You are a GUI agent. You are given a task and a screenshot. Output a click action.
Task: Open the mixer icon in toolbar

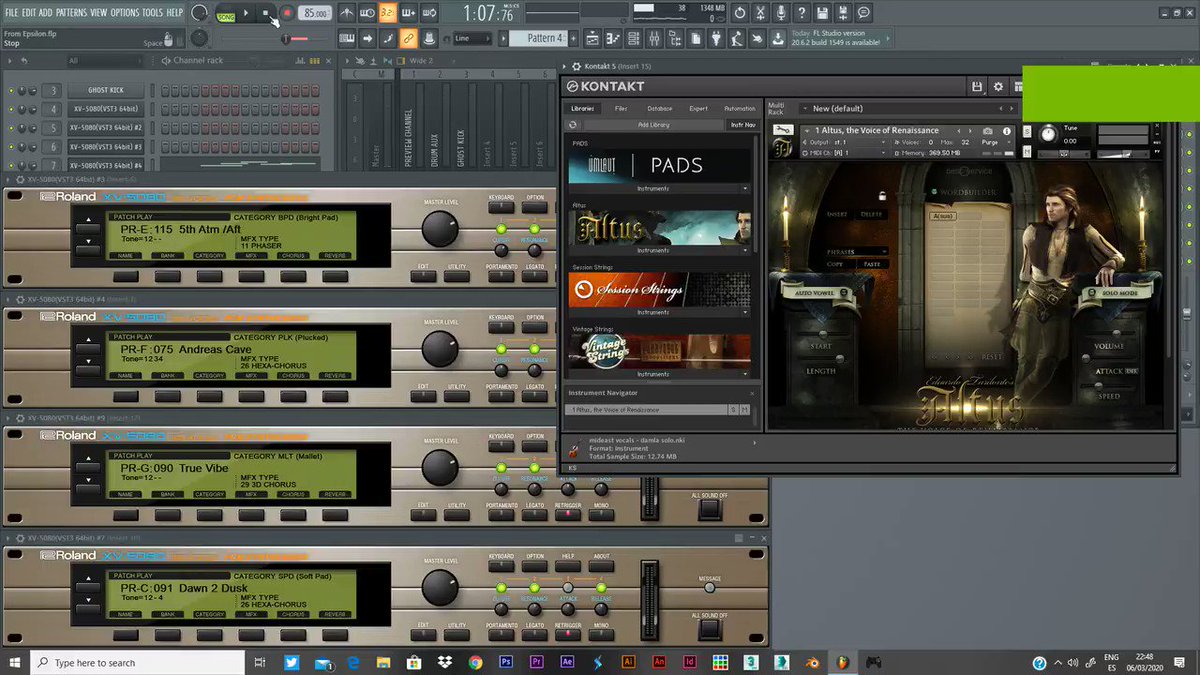point(655,38)
